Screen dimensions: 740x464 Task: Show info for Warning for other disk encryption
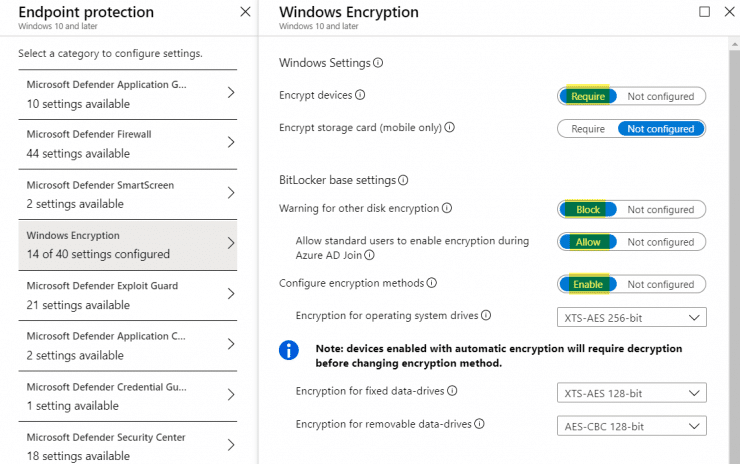pyautogui.click(x=446, y=208)
